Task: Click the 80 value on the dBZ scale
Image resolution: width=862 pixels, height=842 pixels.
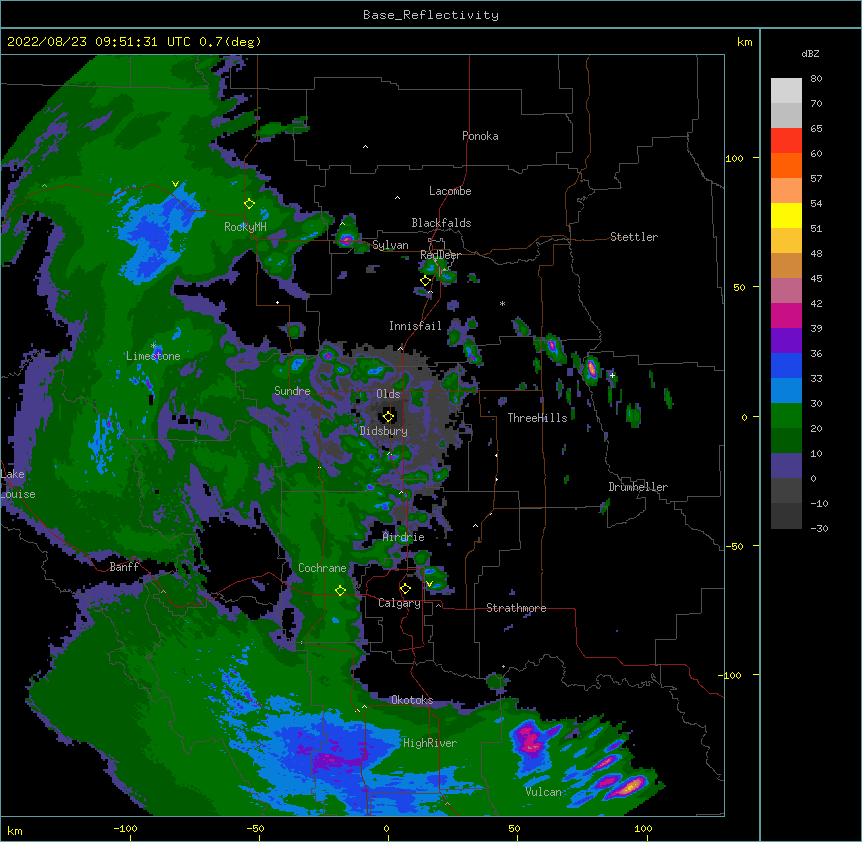Action: tap(816, 79)
